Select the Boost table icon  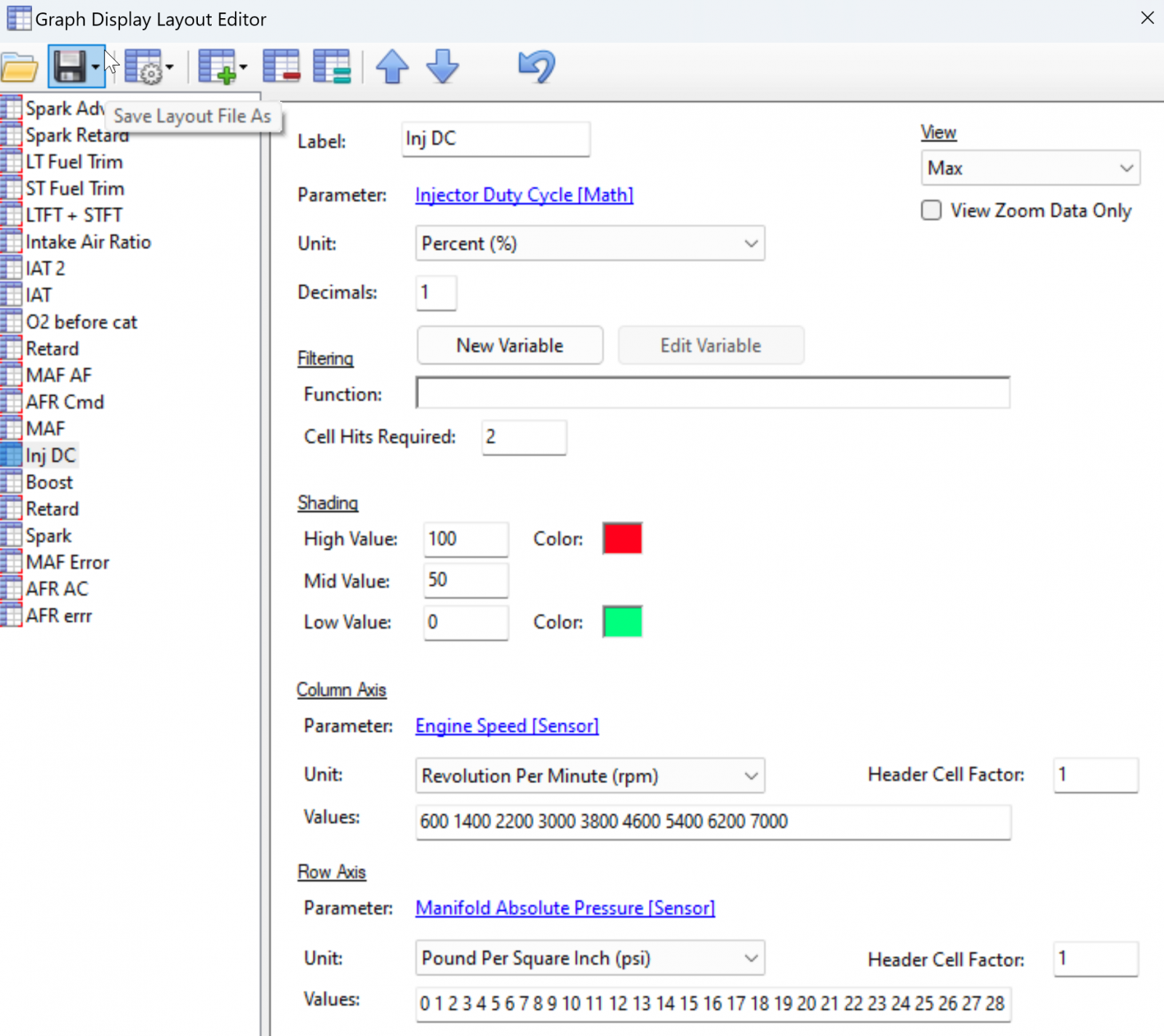[x=11, y=482]
